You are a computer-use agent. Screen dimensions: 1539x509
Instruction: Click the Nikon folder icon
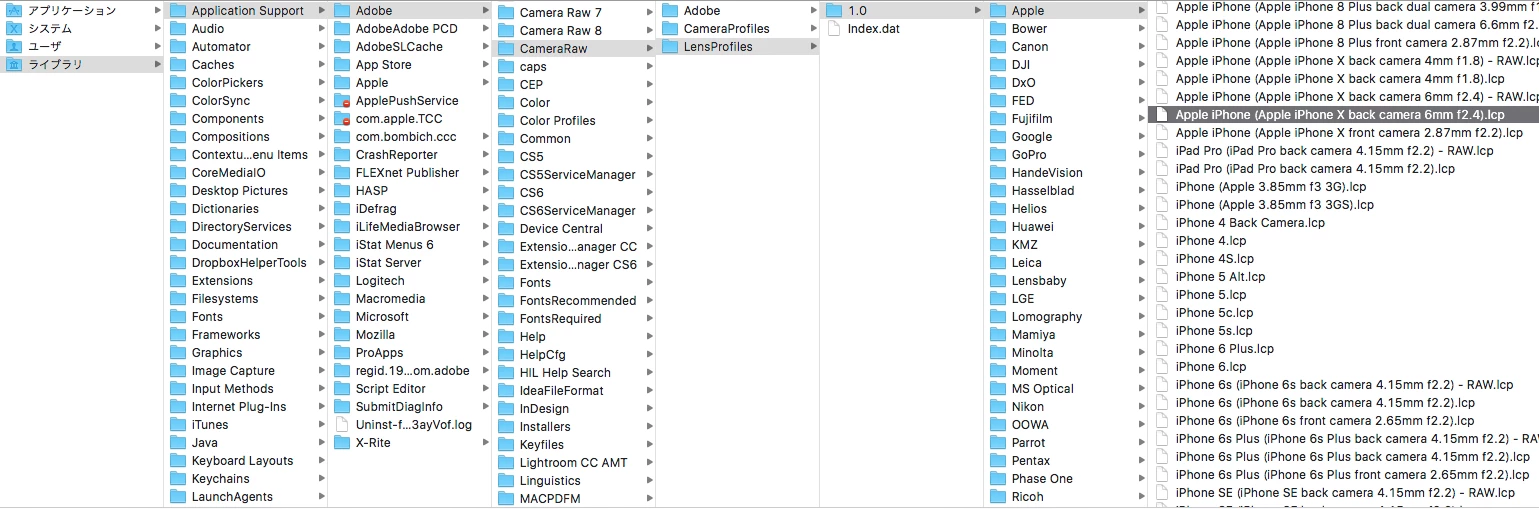point(998,406)
